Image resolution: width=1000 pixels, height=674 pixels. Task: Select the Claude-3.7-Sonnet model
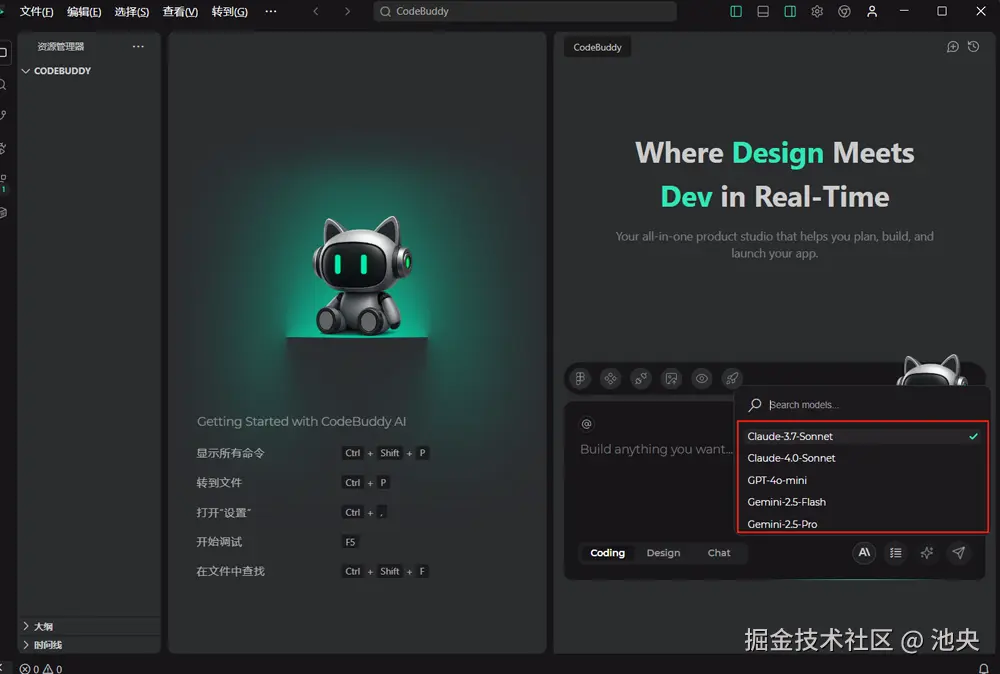pyautogui.click(x=862, y=436)
